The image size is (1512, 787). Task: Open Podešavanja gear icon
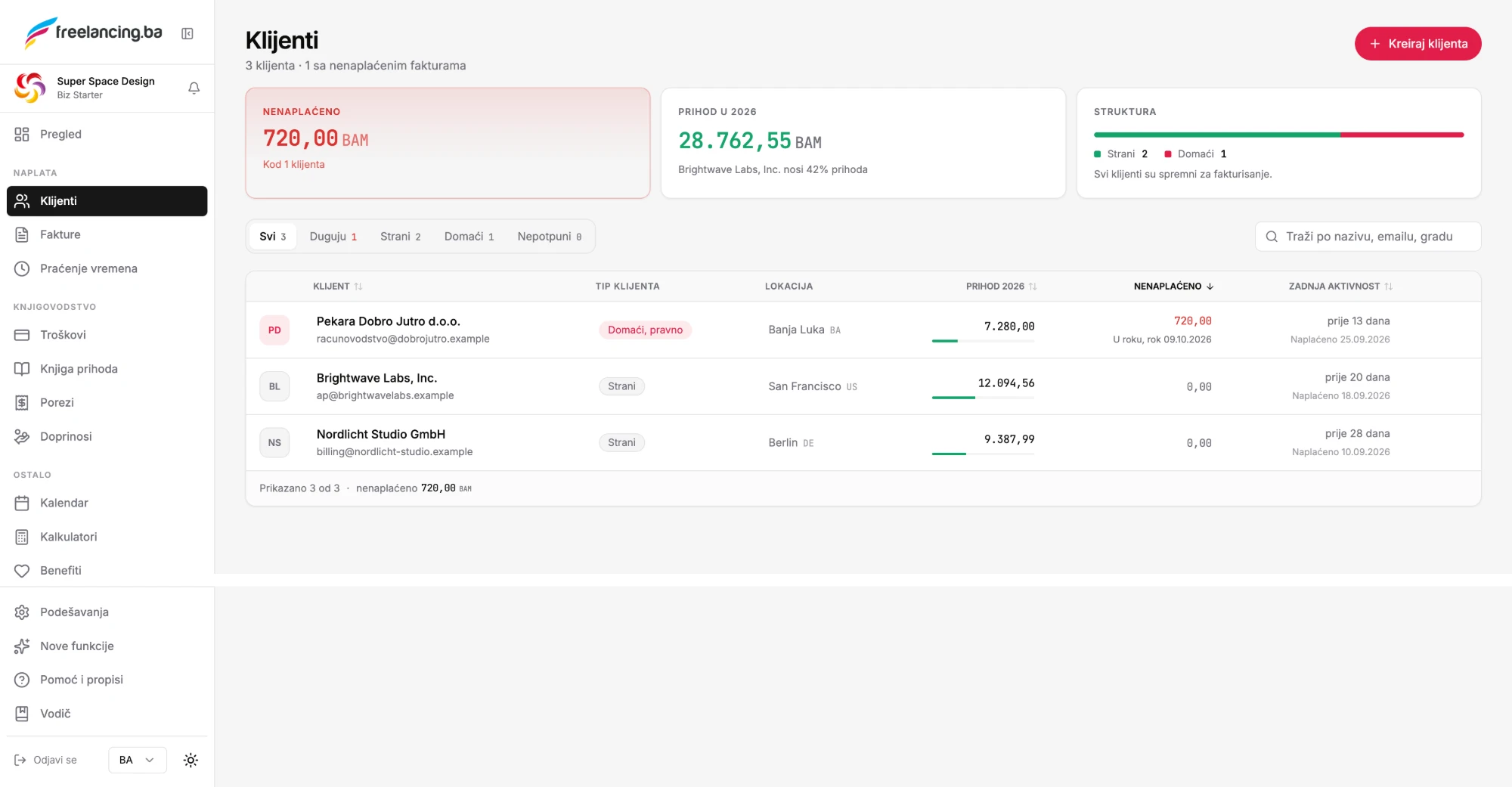coord(22,612)
